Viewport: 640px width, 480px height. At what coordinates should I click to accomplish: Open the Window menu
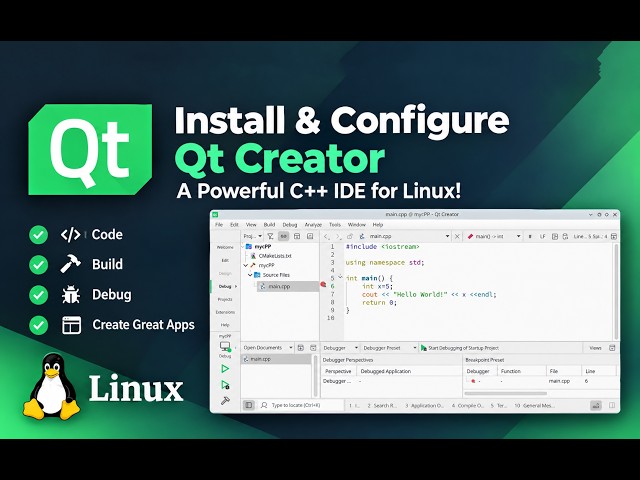[x=357, y=224]
